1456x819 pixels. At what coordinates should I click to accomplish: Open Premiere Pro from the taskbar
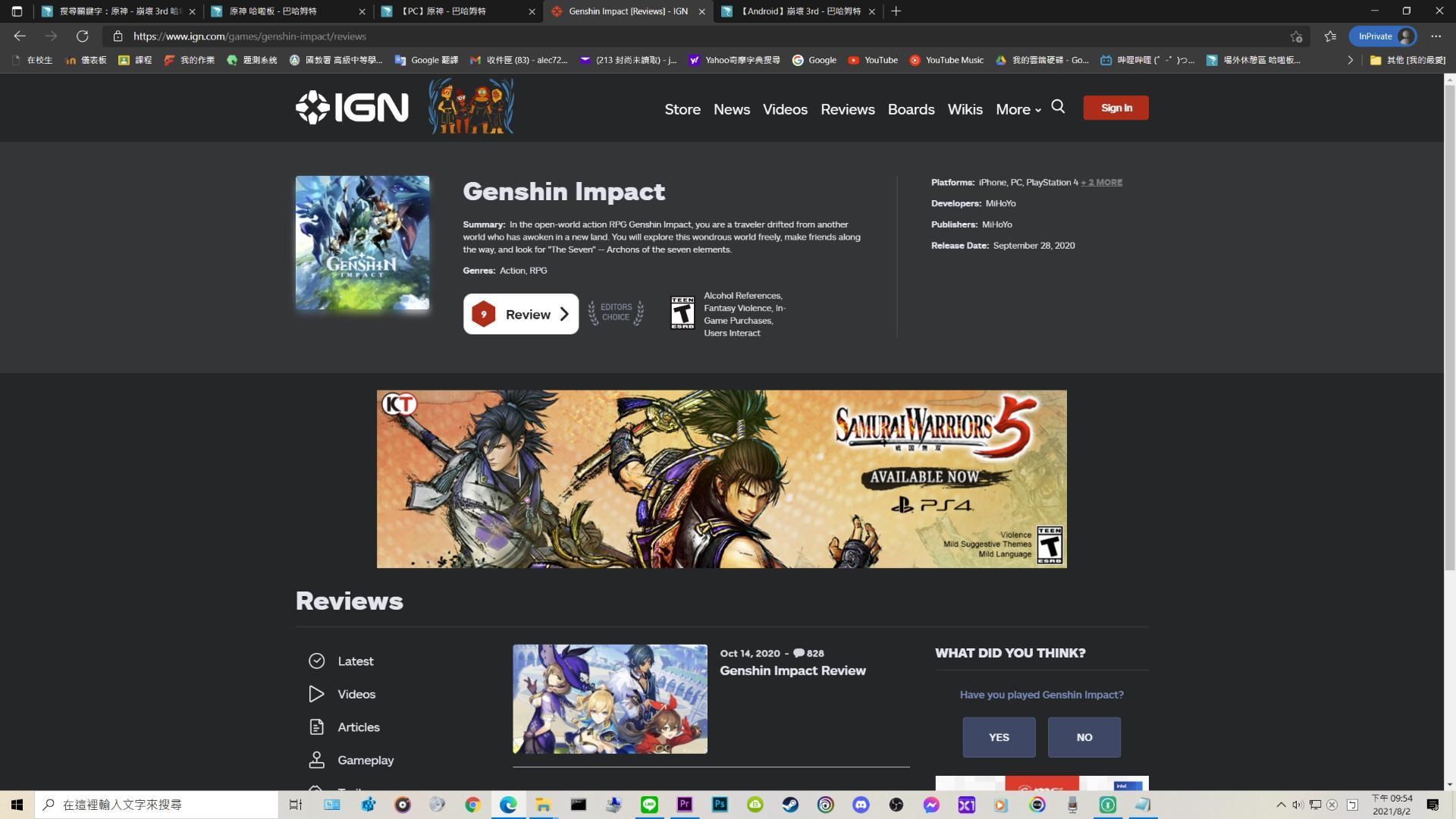click(684, 805)
